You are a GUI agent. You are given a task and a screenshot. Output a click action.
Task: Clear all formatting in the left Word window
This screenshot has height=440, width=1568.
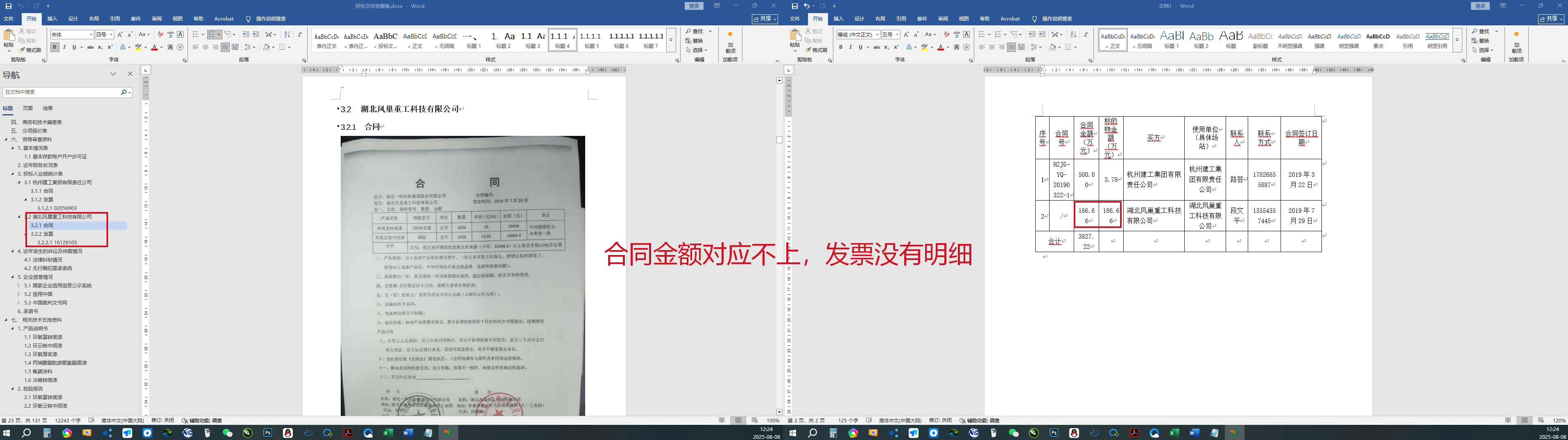click(x=161, y=35)
